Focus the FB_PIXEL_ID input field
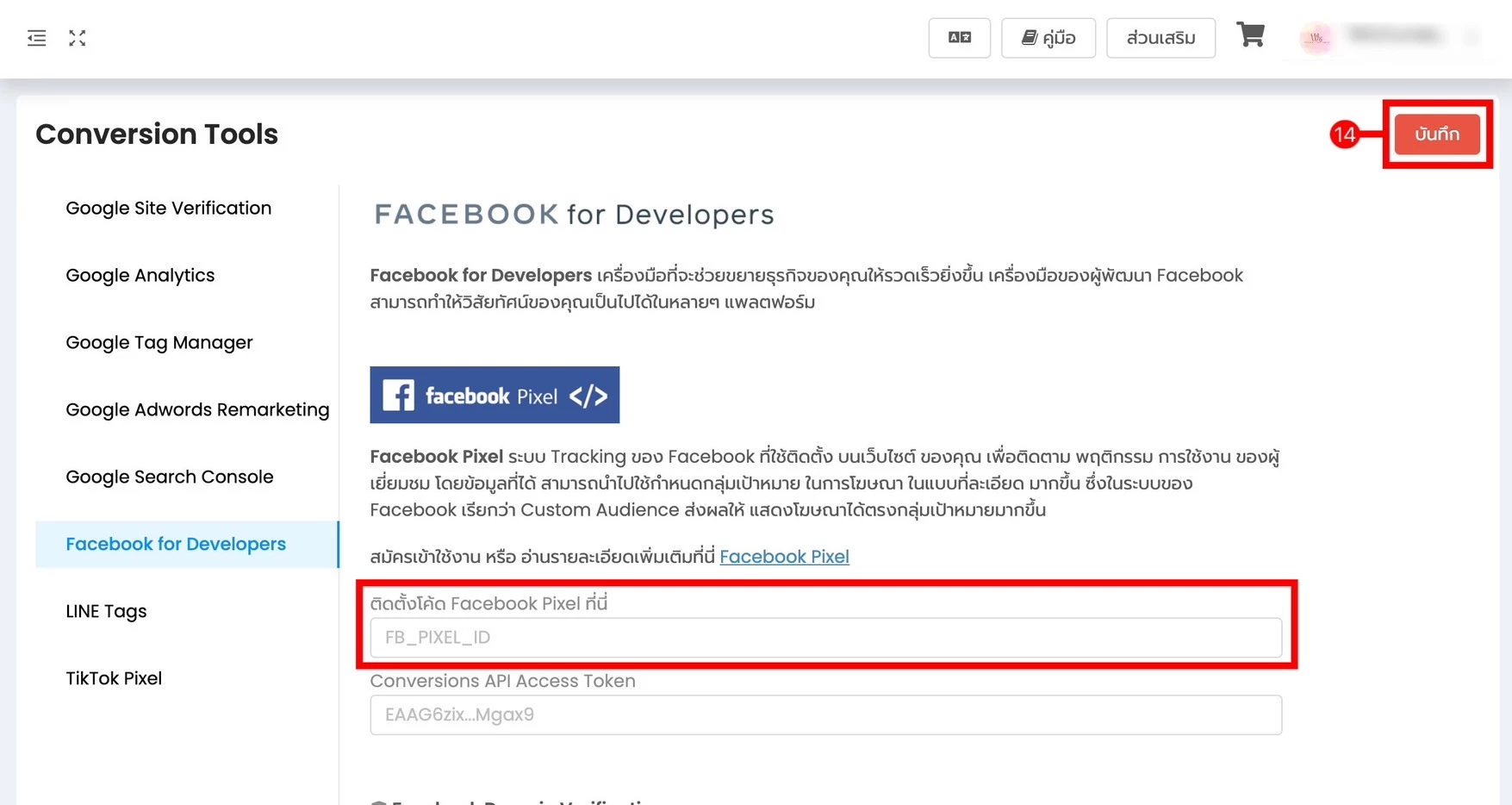 tap(825, 638)
